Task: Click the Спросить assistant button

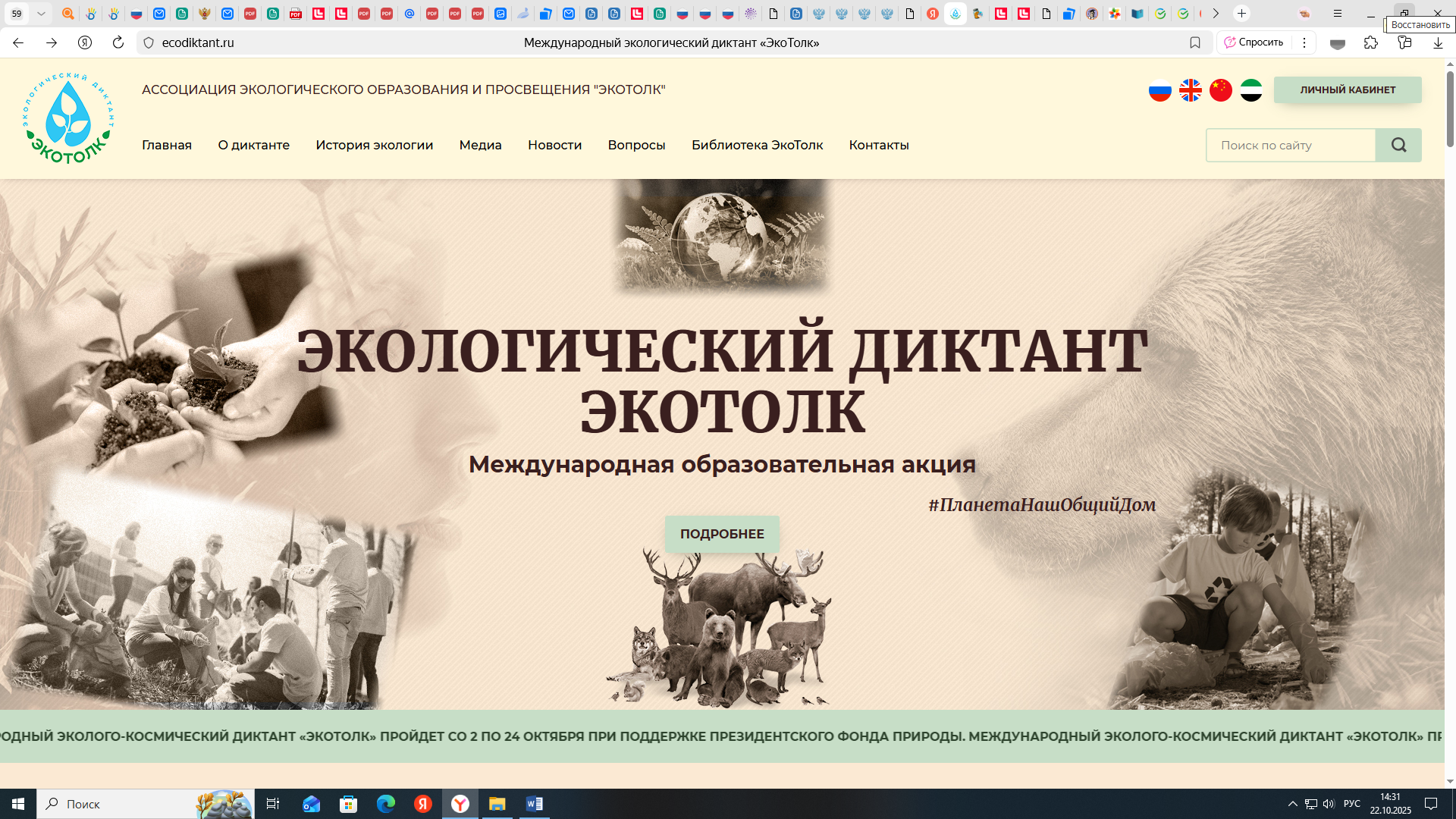Action: 1254,42
